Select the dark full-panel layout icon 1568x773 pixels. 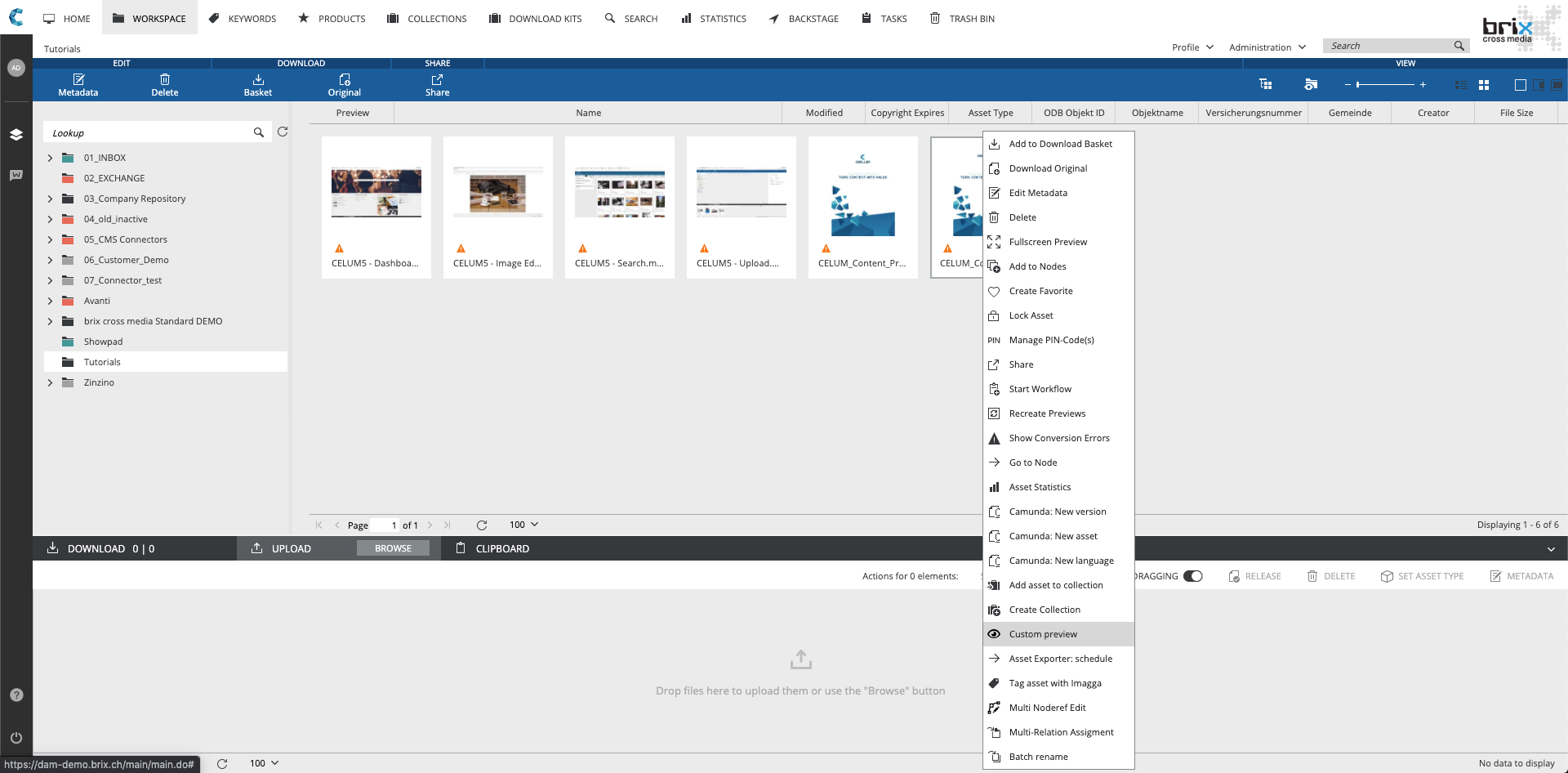pos(1557,85)
